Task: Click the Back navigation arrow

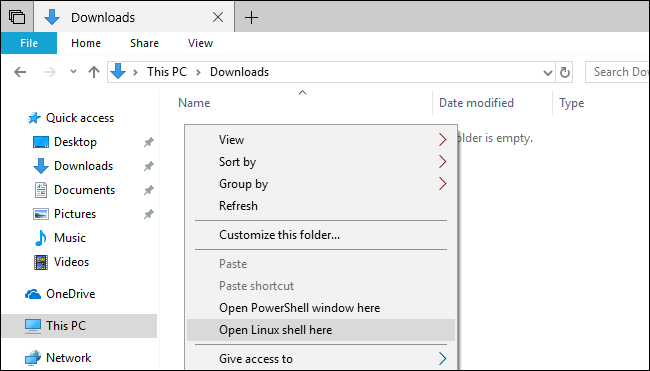Action: 20,72
